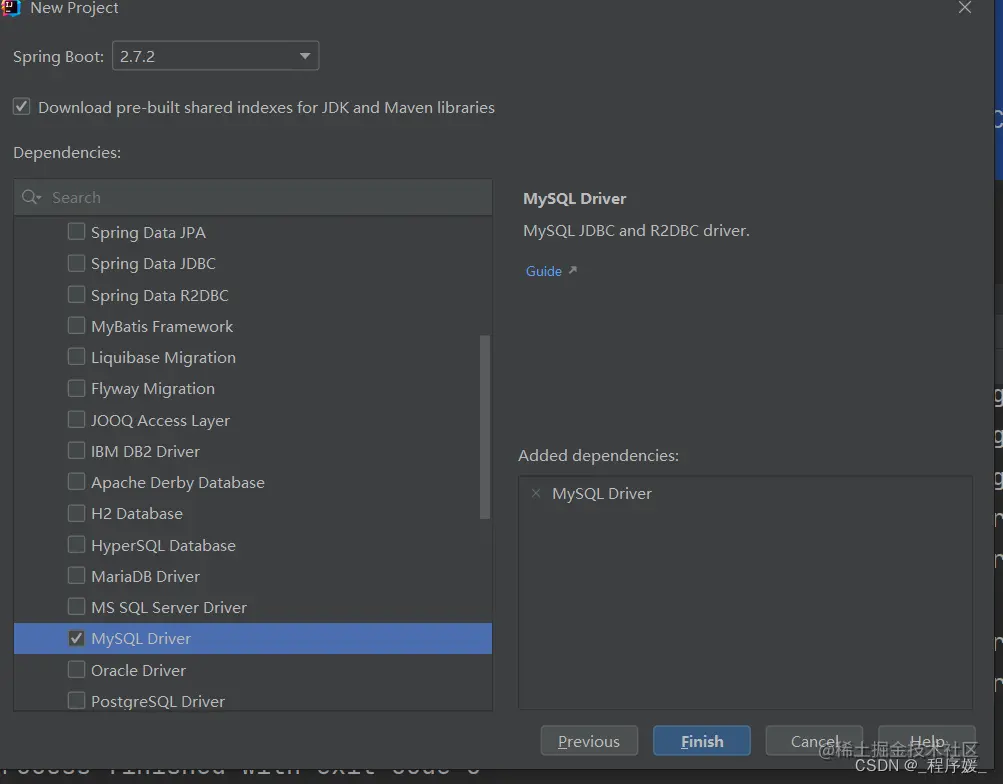
Task: Check the HyperSQL Database checkbox
Action: pyautogui.click(x=76, y=544)
